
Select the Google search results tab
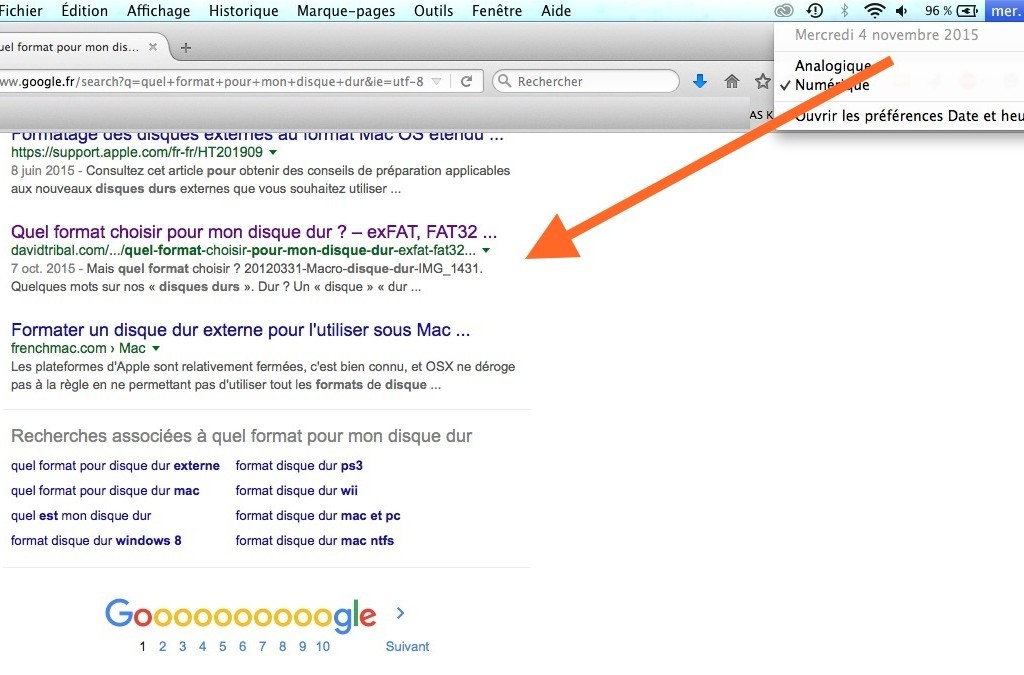pyautogui.click(x=76, y=47)
